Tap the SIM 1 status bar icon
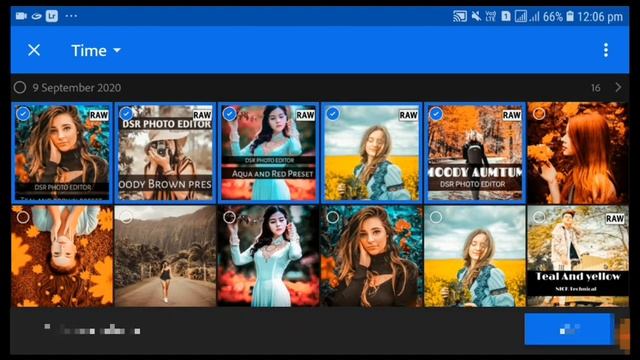The image size is (640, 360). click(x=506, y=16)
